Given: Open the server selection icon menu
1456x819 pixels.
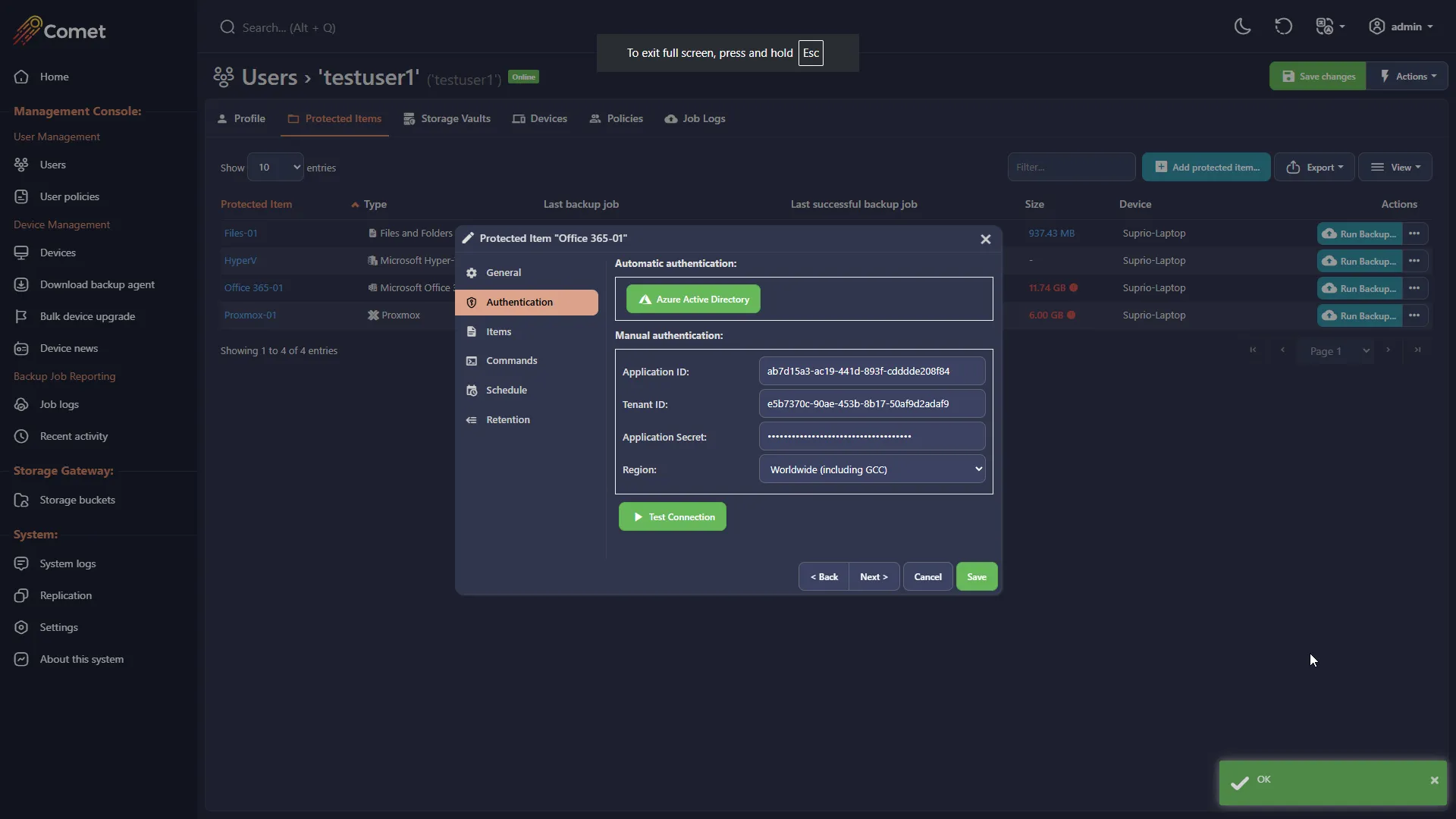Looking at the screenshot, I should point(1330,27).
